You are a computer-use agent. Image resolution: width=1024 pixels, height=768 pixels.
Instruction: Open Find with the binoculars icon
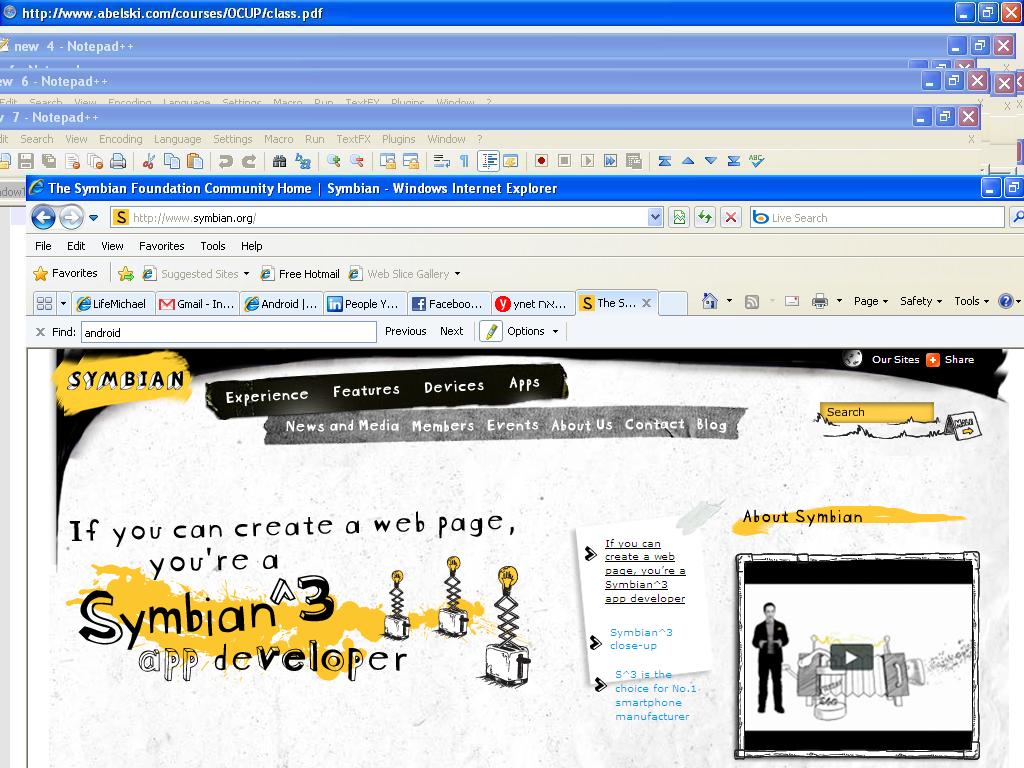click(x=280, y=161)
